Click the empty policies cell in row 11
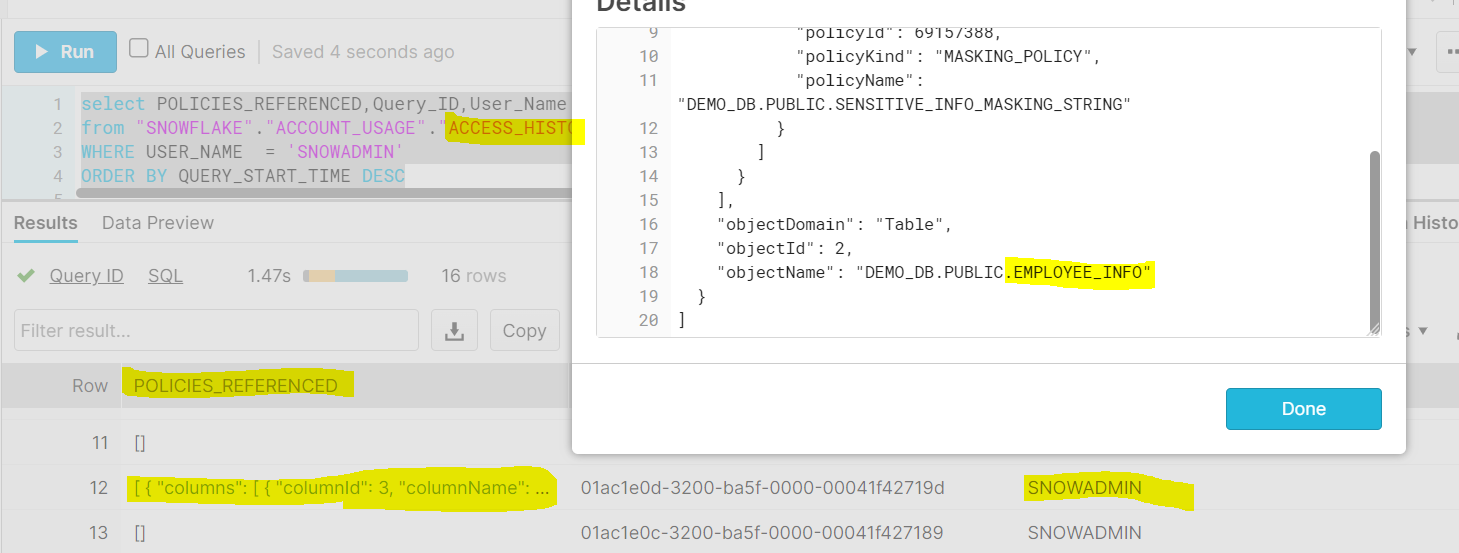Image resolution: width=1459 pixels, height=553 pixels. (140, 441)
